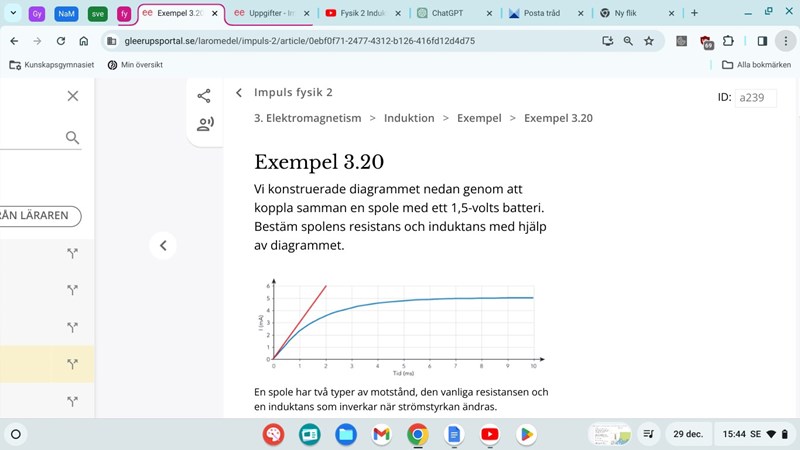800x450 pixels.
Task: Toggle the browser side panel button
Action: point(762,41)
